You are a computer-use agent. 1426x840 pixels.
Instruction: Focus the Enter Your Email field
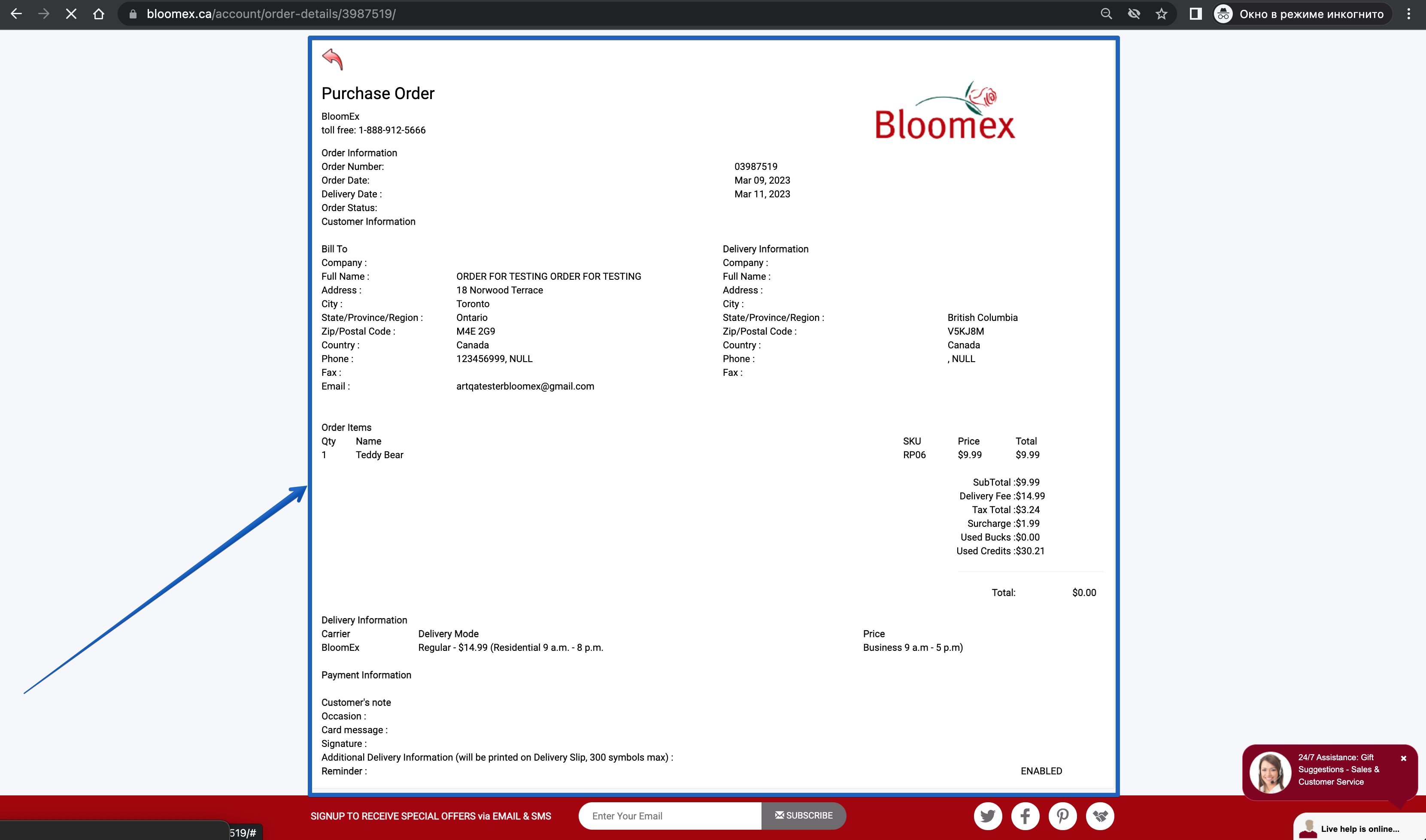click(x=670, y=816)
